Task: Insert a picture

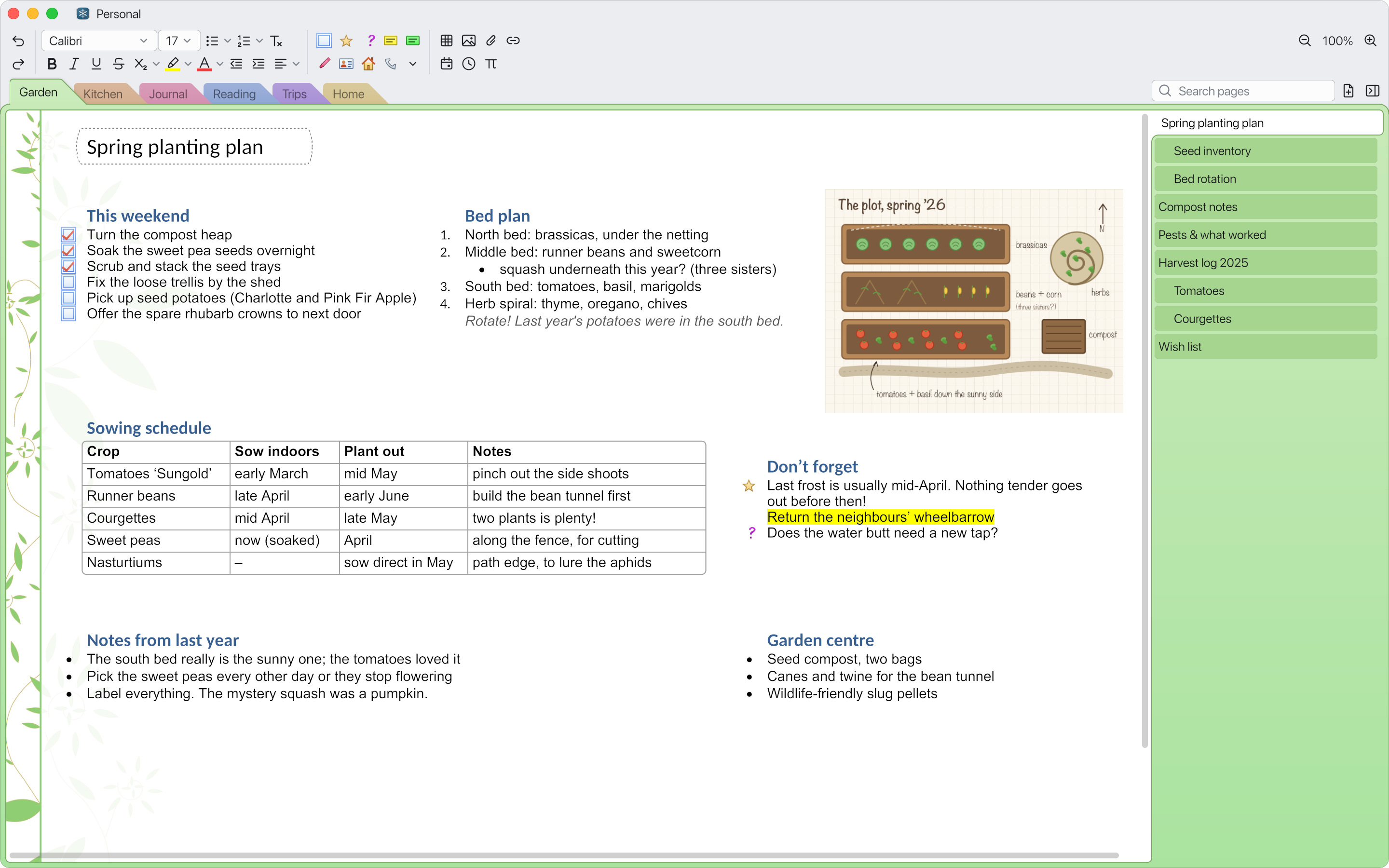Action: pyautogui.click(x=469, y=41)
